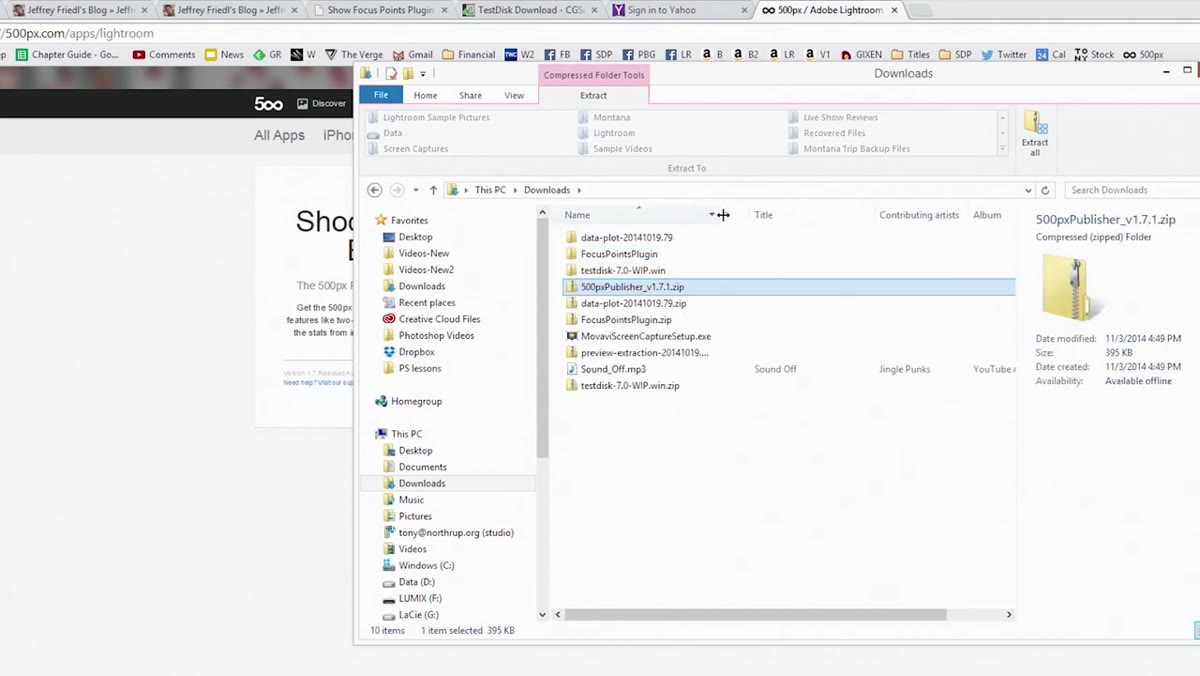
Task: Open the Quick Access Toolbar customize dropdown
Action: point(423,74)
